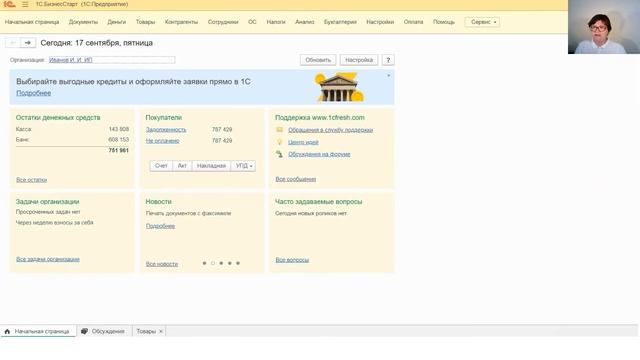Click the webcam video thumbnail
The height and width of the screenshot is (360, 640).
coord(604,27)
